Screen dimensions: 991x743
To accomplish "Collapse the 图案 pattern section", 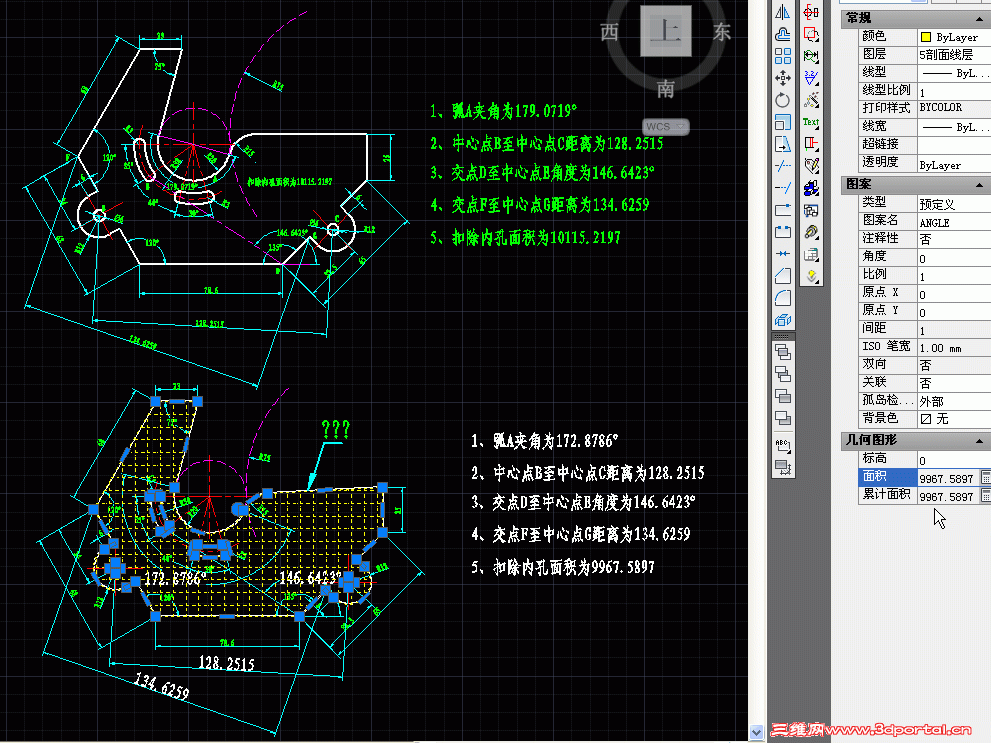I will (x=978, y=183).
